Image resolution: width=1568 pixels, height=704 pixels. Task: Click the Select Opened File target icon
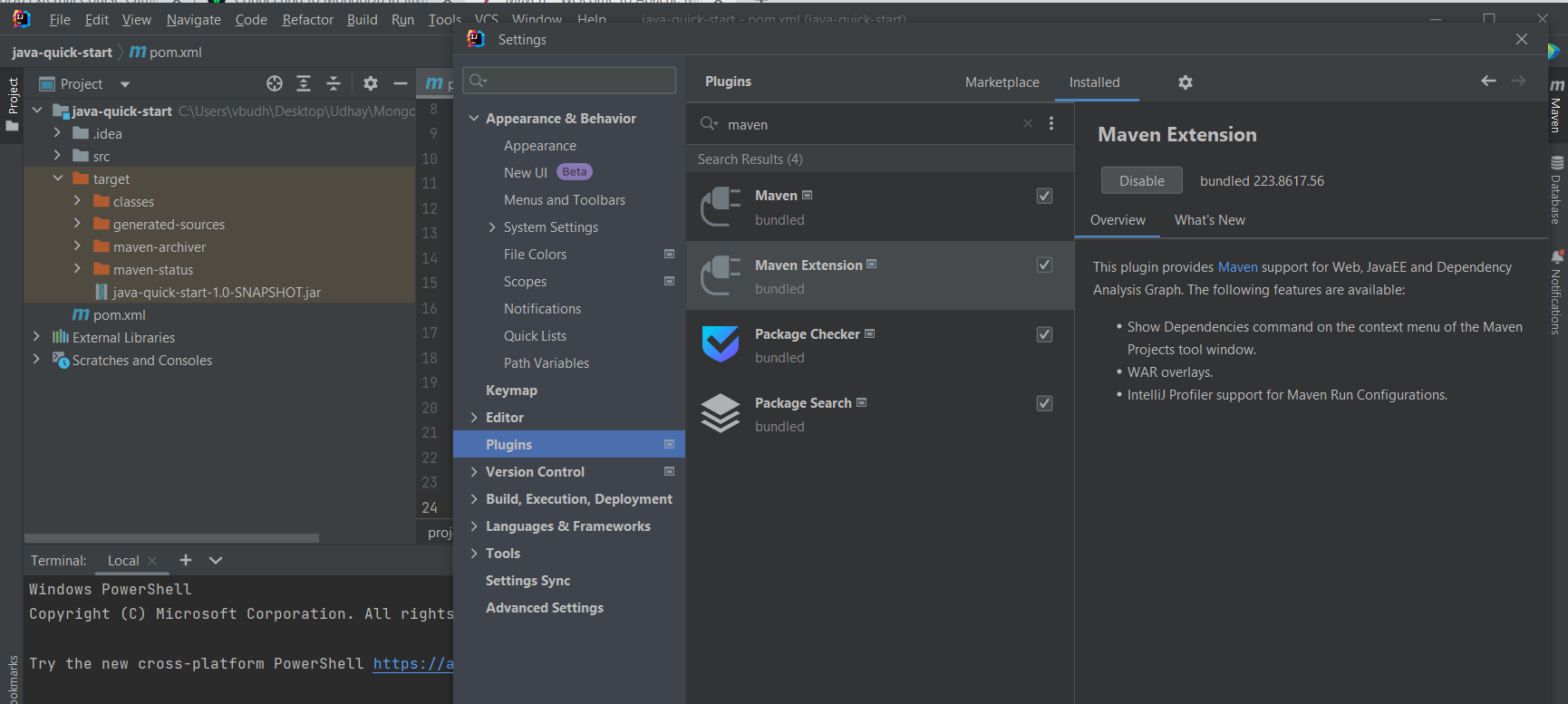275,83
